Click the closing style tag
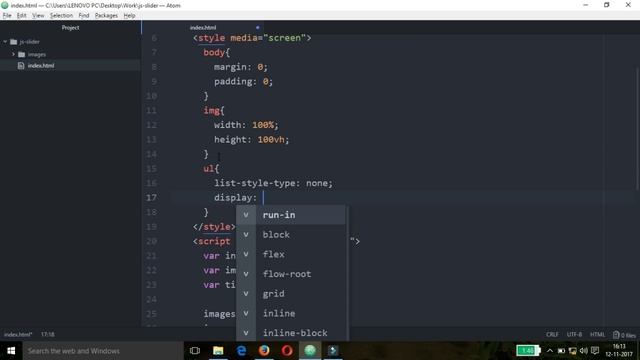640x360 pixels. 214,227
